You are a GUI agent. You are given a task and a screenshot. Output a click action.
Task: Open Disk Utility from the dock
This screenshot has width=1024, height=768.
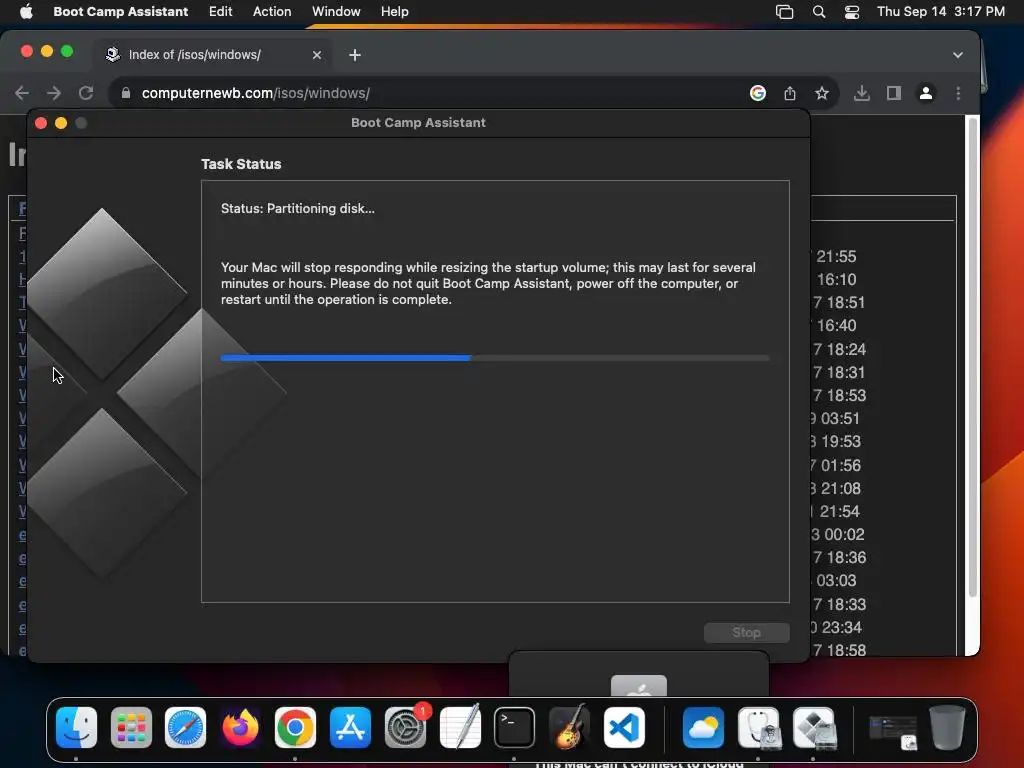[759, 728]
